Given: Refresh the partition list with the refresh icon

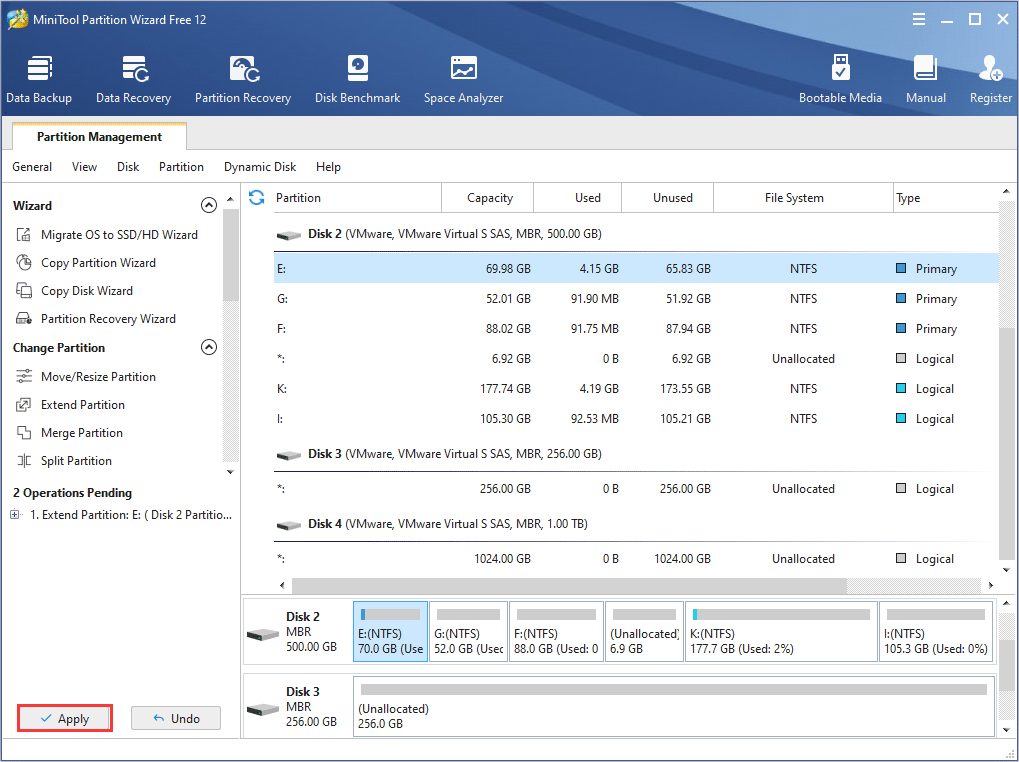Looking at the screenshot, I should (257, 198).
